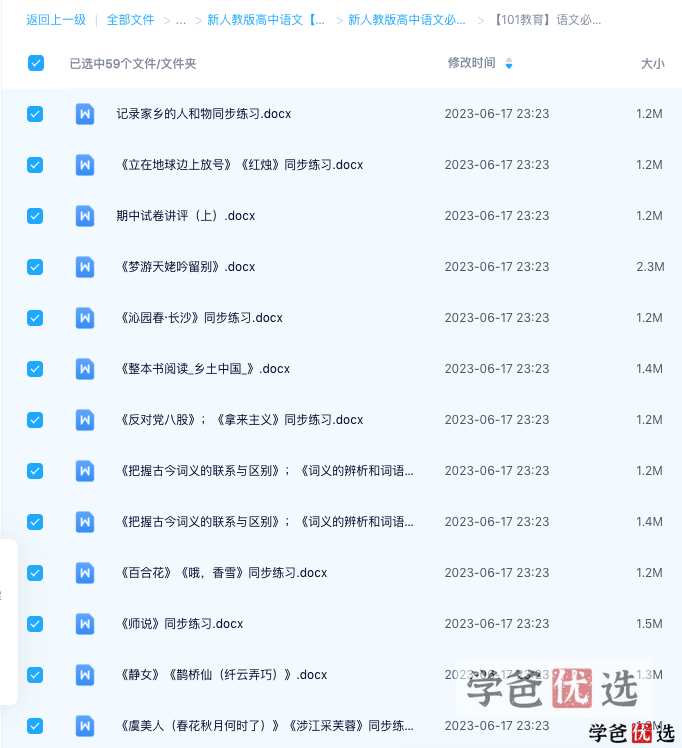Click Word icon for 《立在地球边上放号》《红烛》同步练习.docx
Screen dimensions: 682x748
click(x=85, y=165)
